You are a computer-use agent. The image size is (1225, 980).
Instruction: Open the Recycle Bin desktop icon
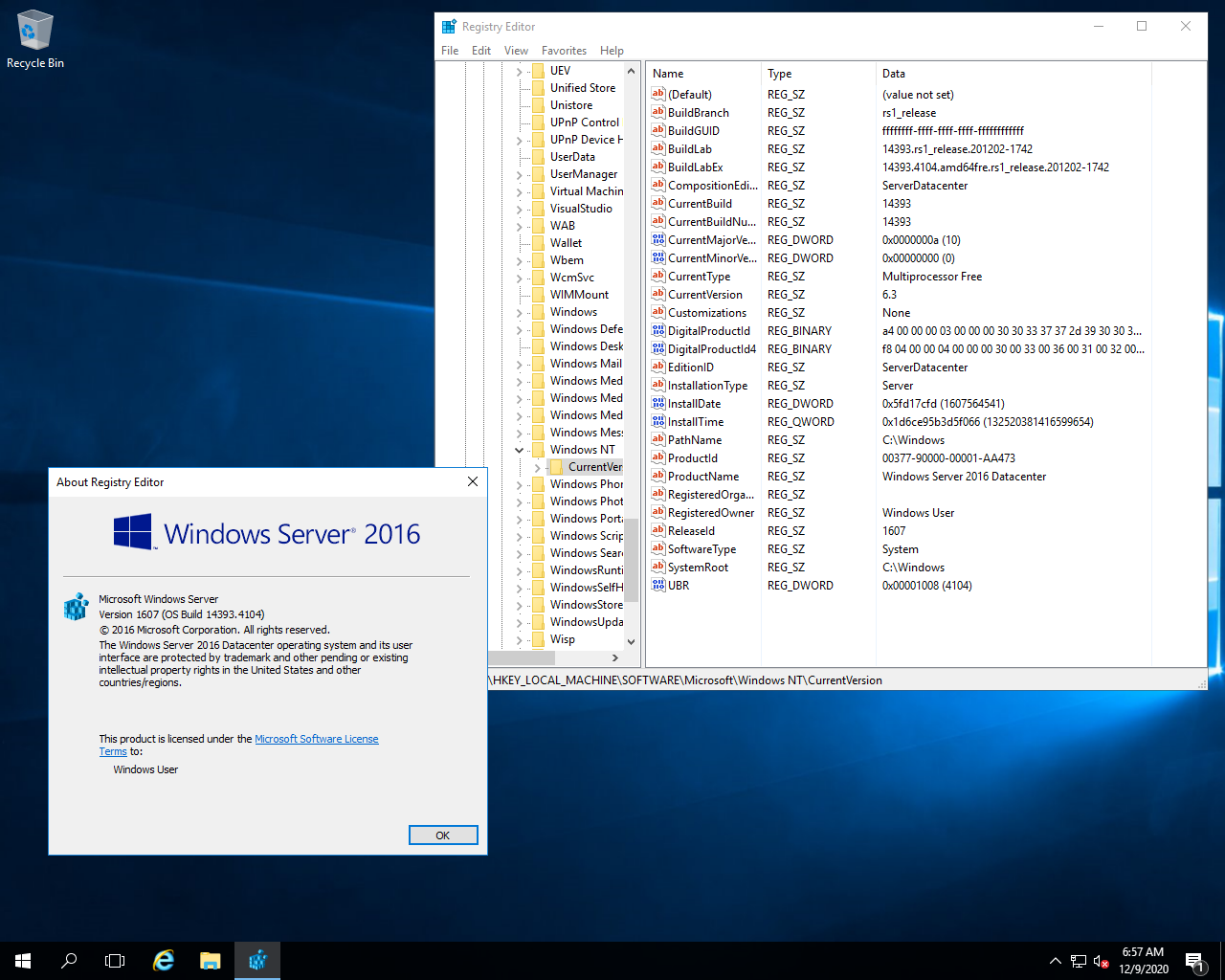tap(35, 40)
